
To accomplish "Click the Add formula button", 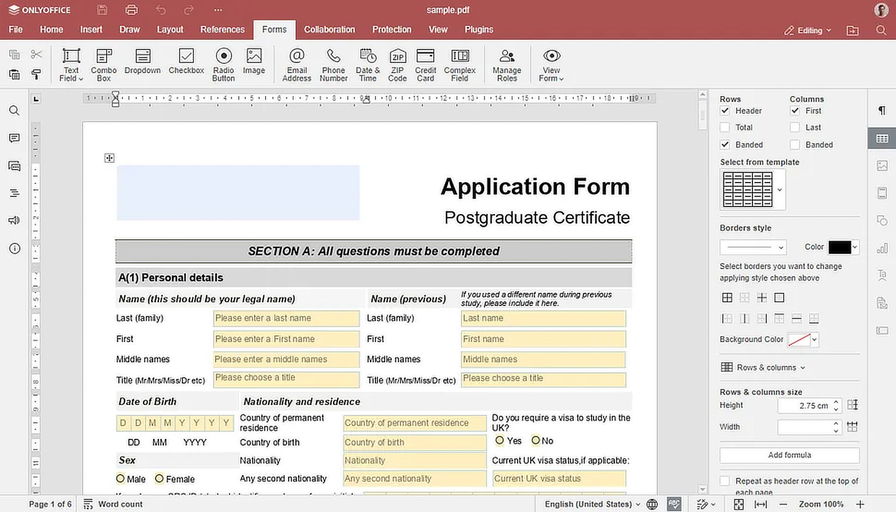I will (x=789, y=455).
